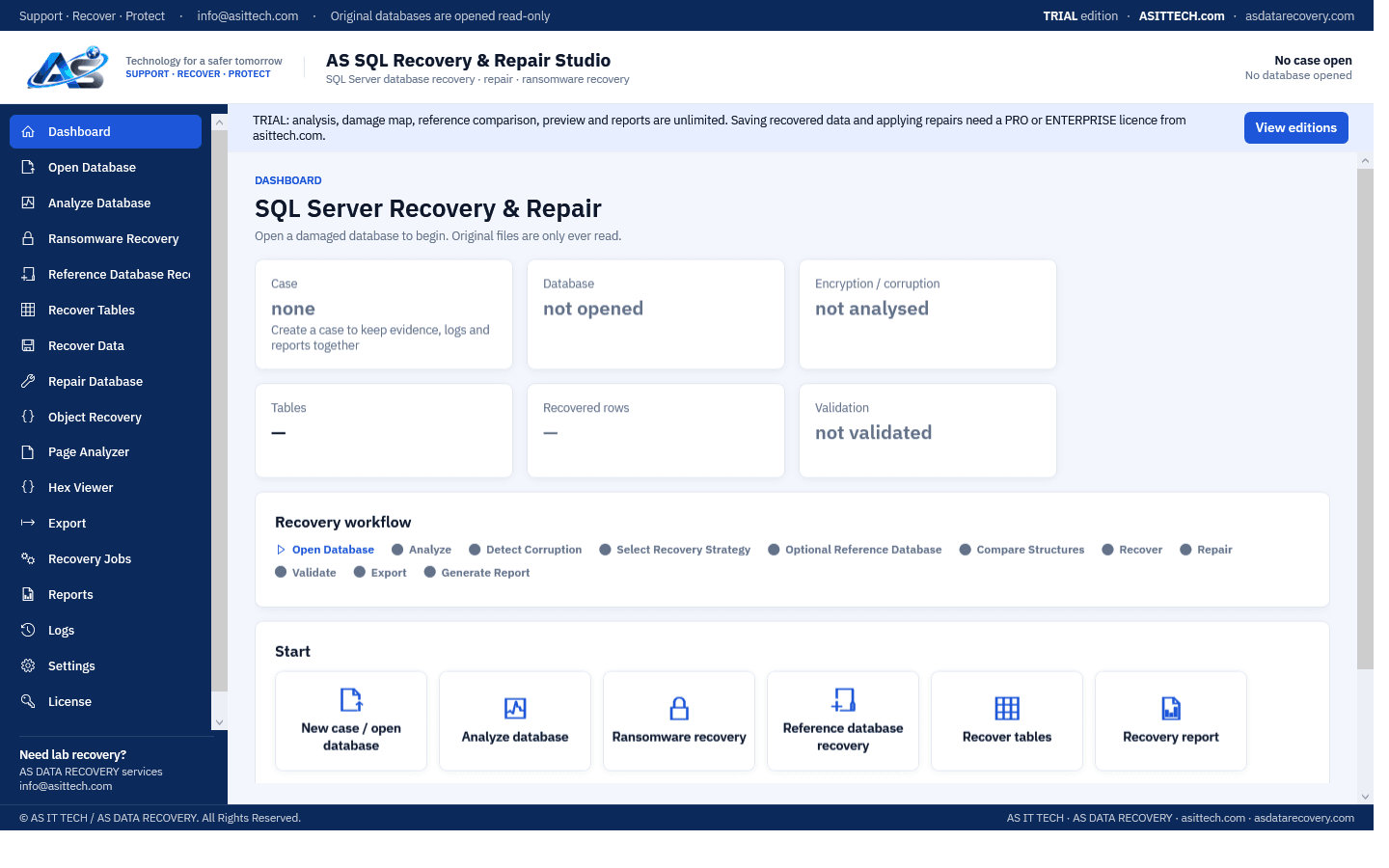This screenshot has height=868, width=1389.
Task: Click the Settings gear icon
Action: click(x=28, y=665)
